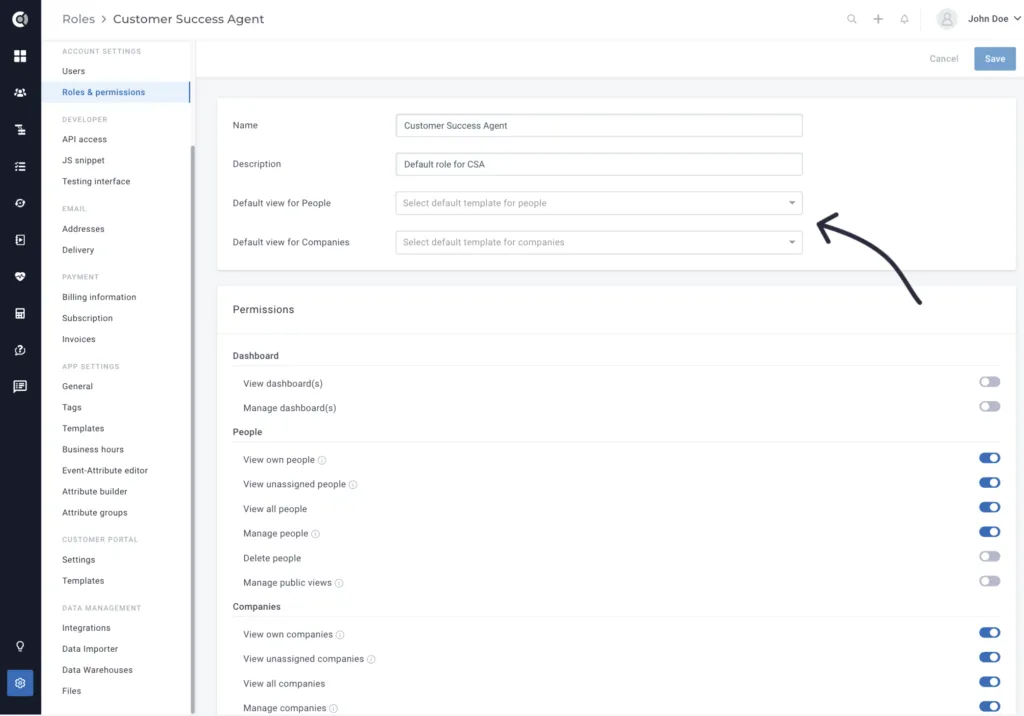This screenshot has height=716, width=1024.
Task: Click into the Name input field
Action: (x=599, y=125)
